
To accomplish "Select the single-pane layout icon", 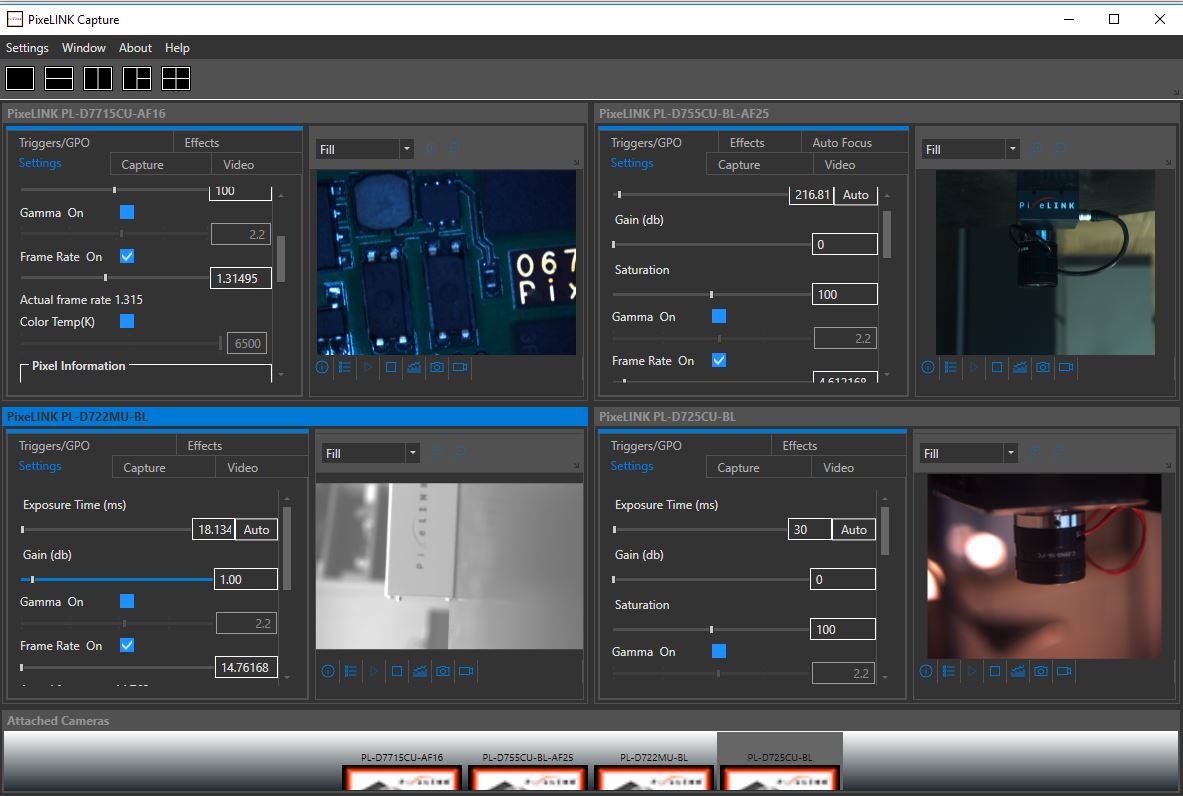I will (20, 79).
